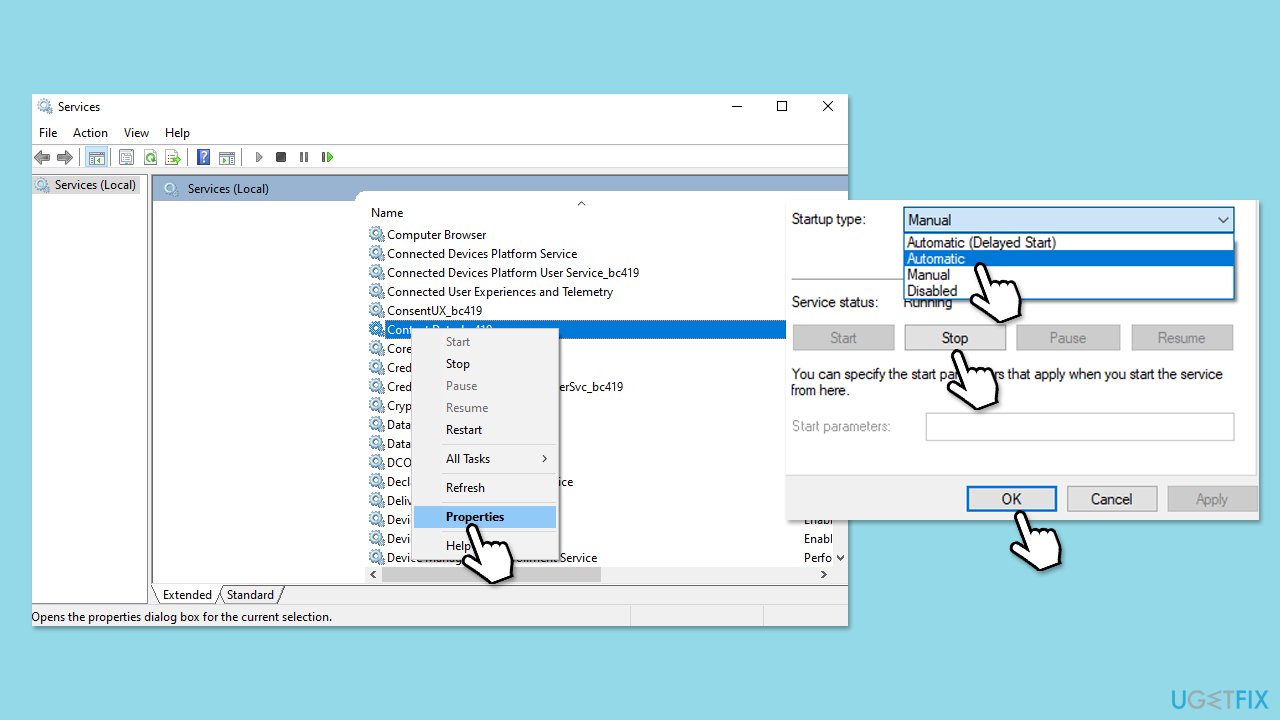Switch to the Standard tab
Screen dimensions: 1280x720
tap(250, 595)
